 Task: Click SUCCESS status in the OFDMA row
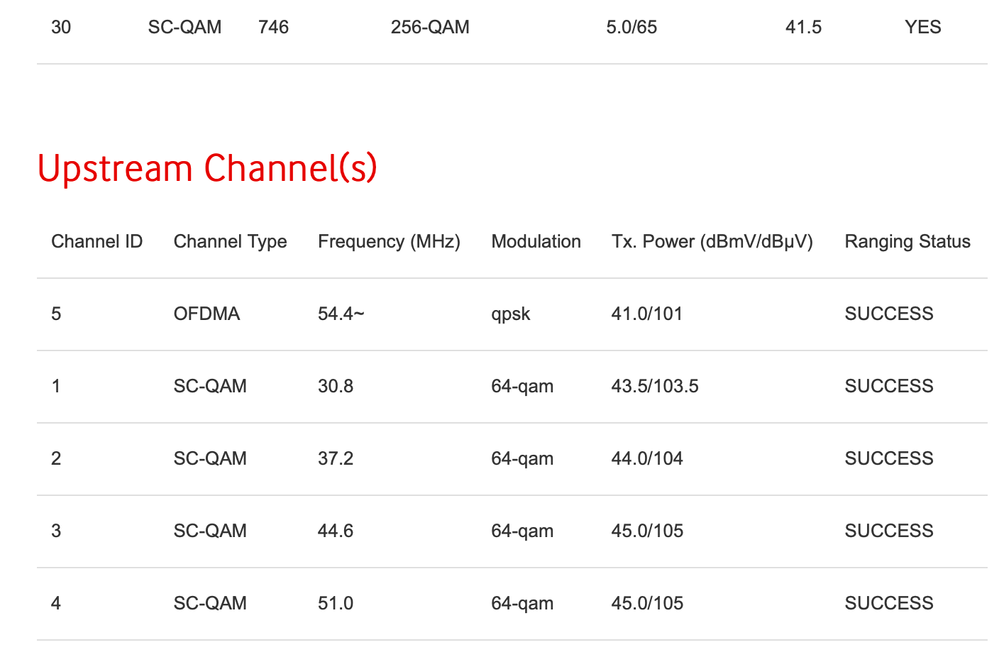pyautogui.click(x=889, y=314)
